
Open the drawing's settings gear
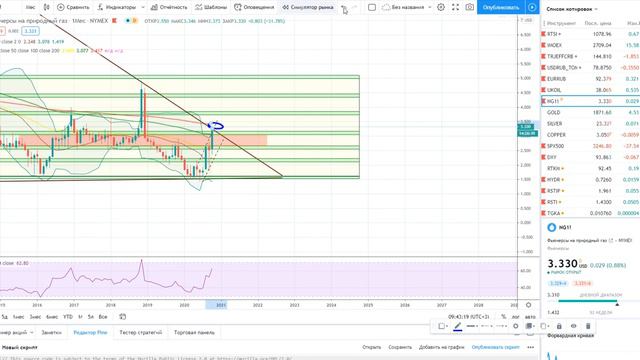tap(516, 326)
